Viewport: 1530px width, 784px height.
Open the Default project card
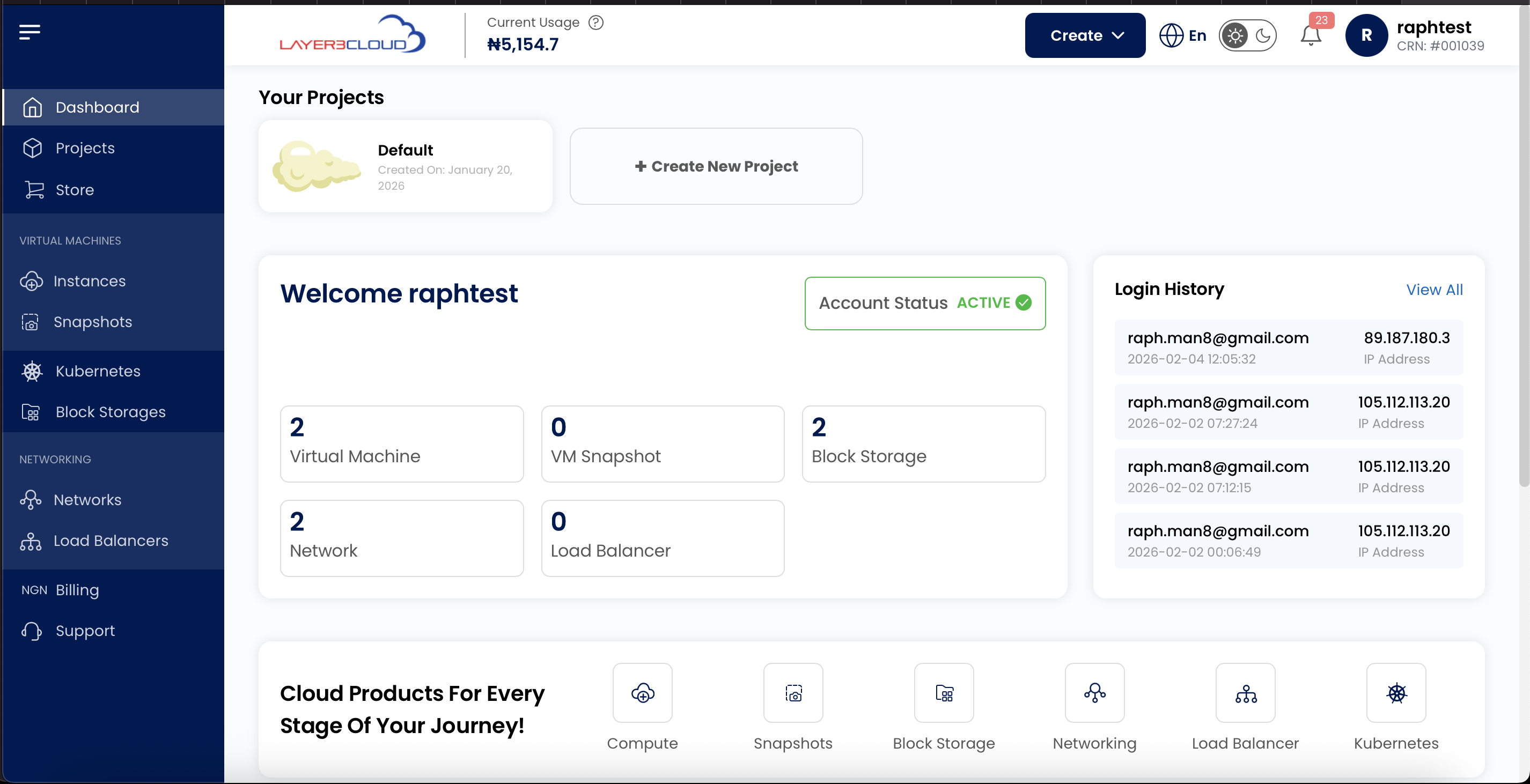(405, 166)
